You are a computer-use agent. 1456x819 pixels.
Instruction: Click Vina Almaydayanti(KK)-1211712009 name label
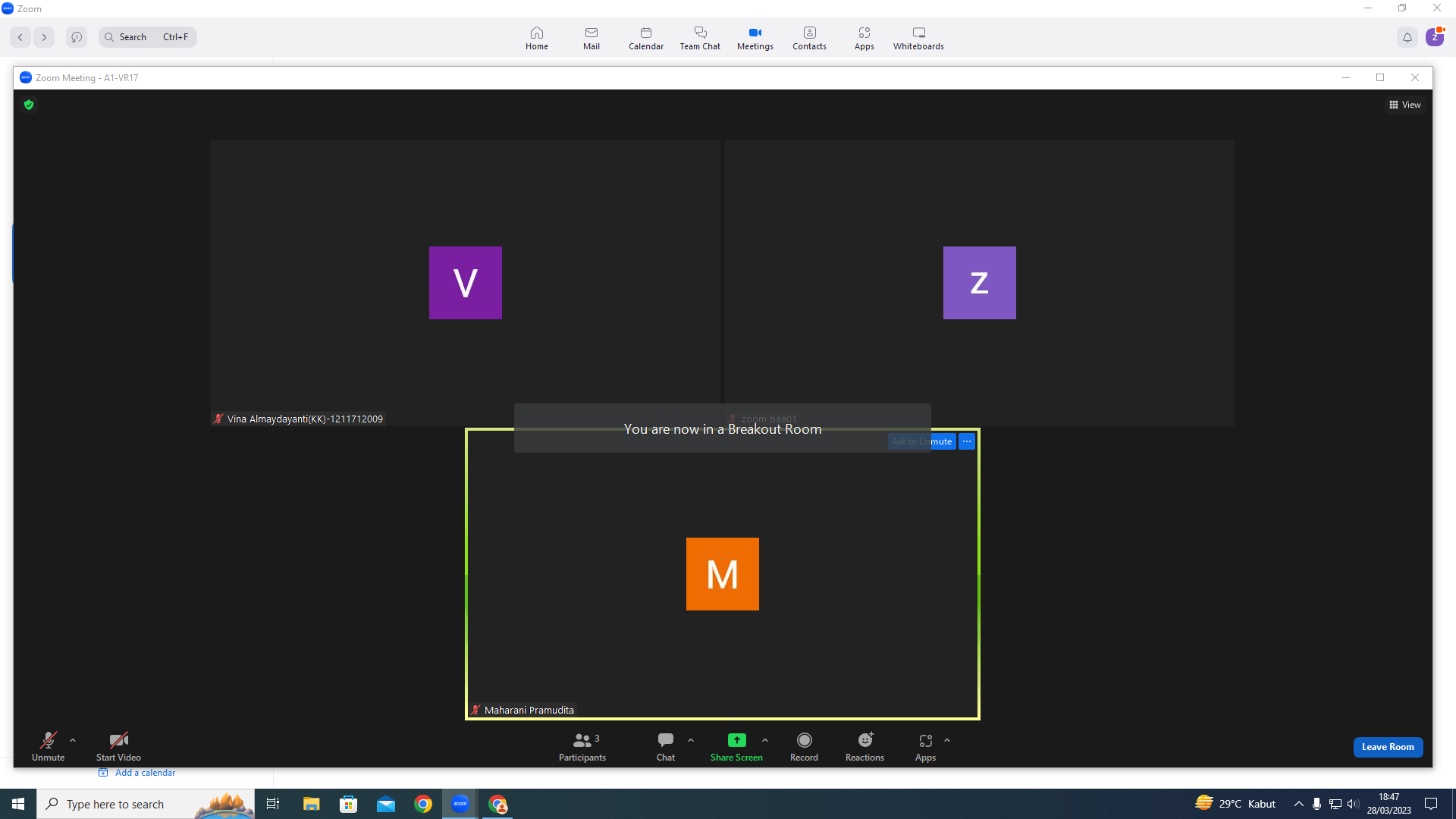click(x=305, y=419)
